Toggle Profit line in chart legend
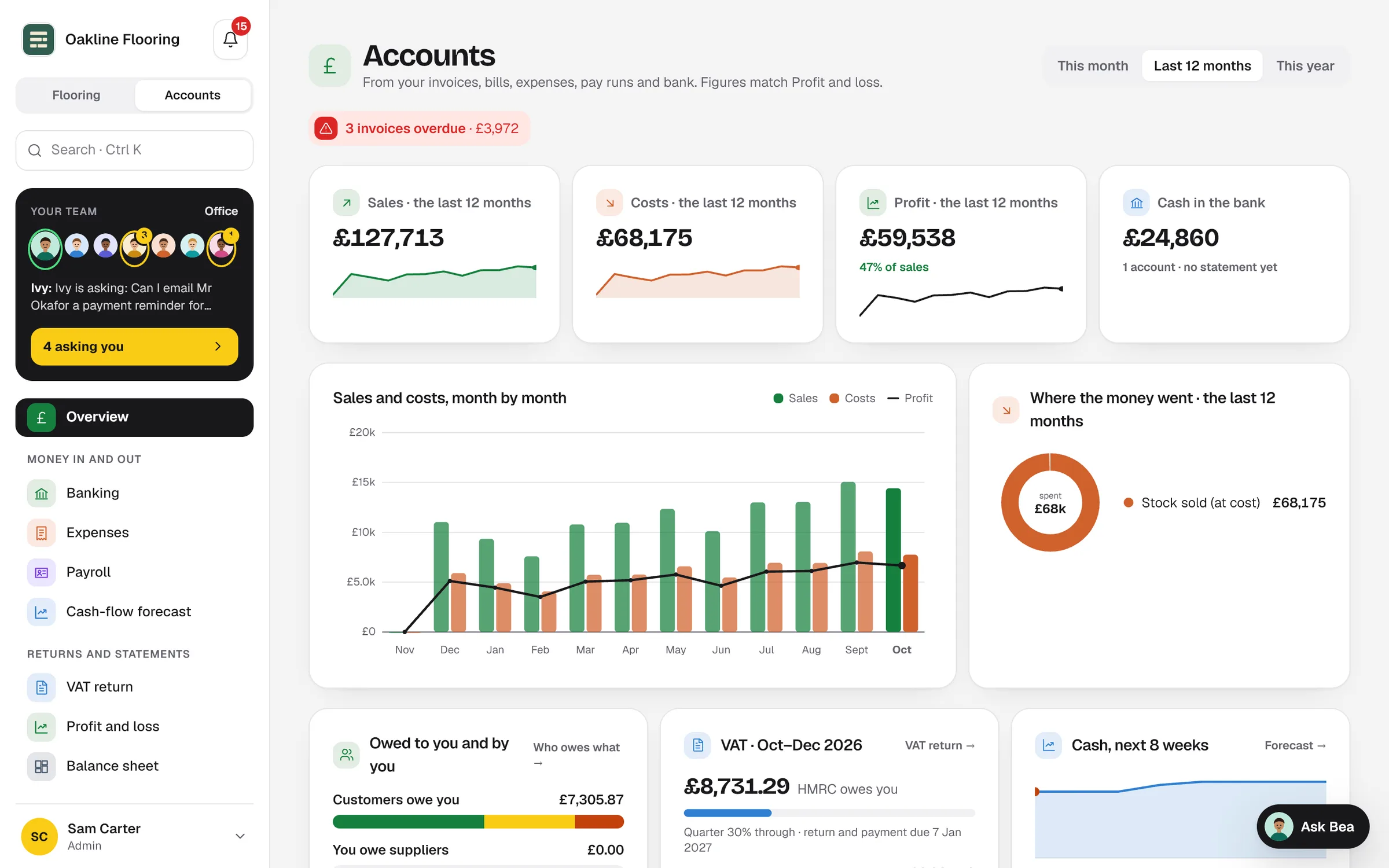1389x868 pixels. (910, 398)
